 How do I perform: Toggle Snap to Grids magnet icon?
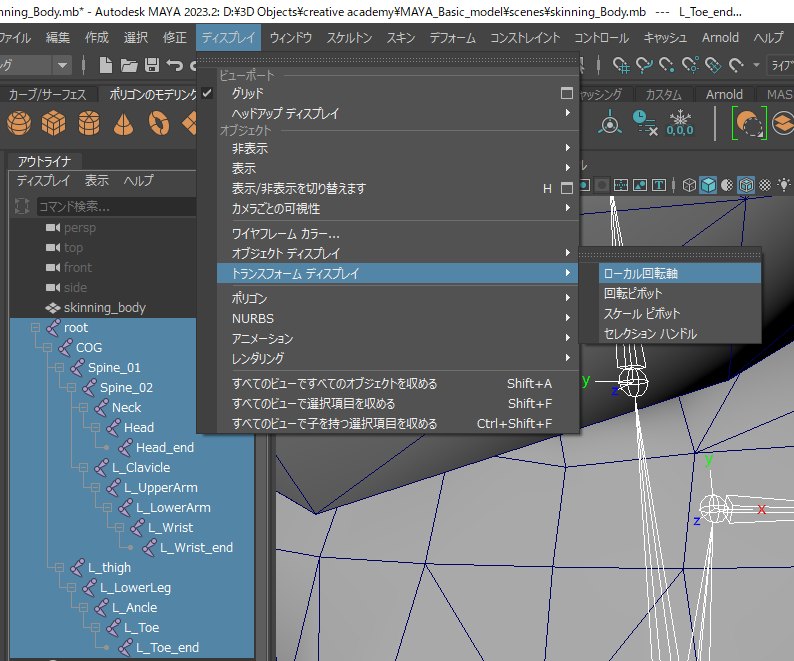(x=621, y=65)
